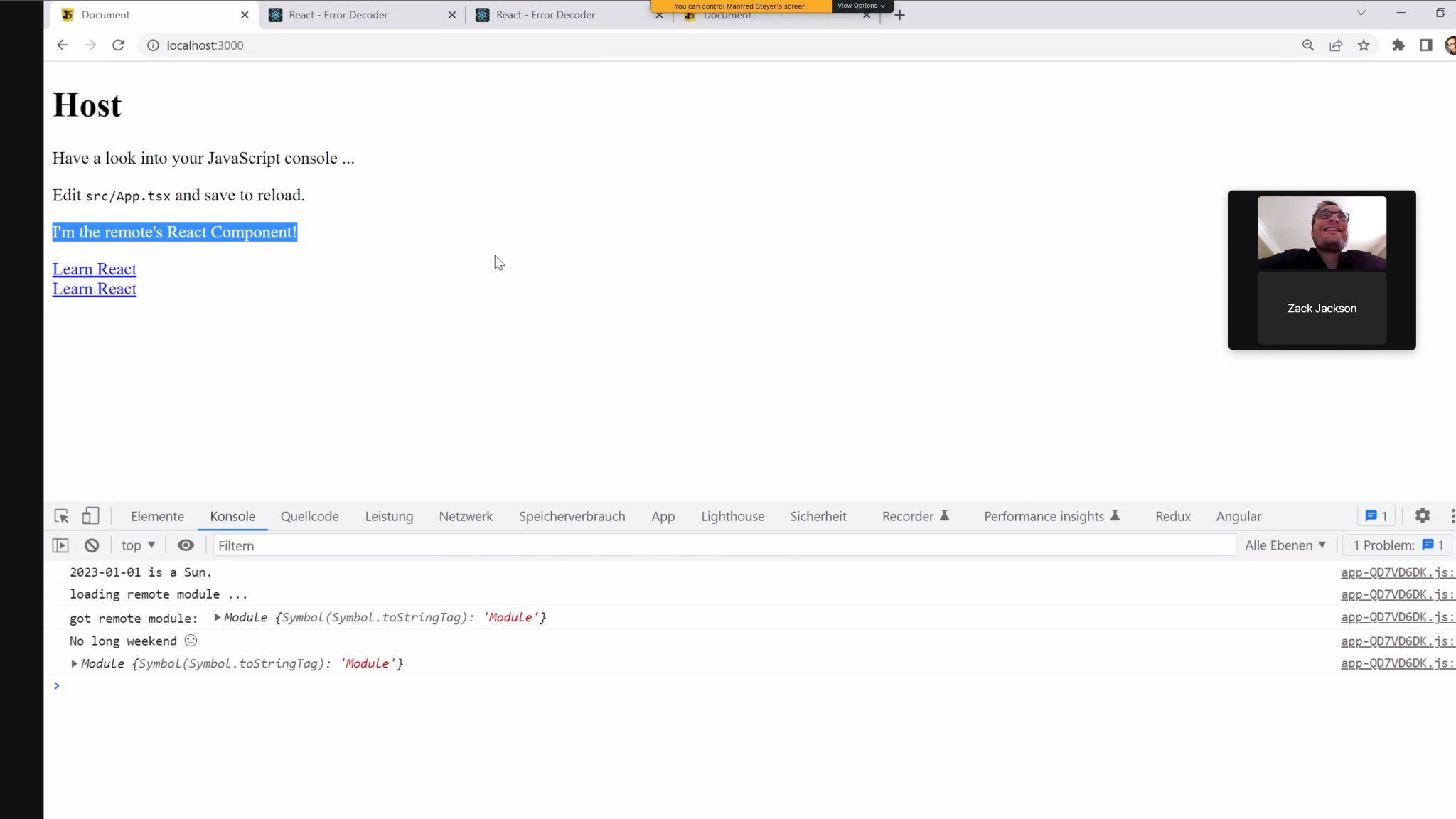Click the first Learn React link
Viewport: 1456px width, 819px height.
(x=94, y=269)
